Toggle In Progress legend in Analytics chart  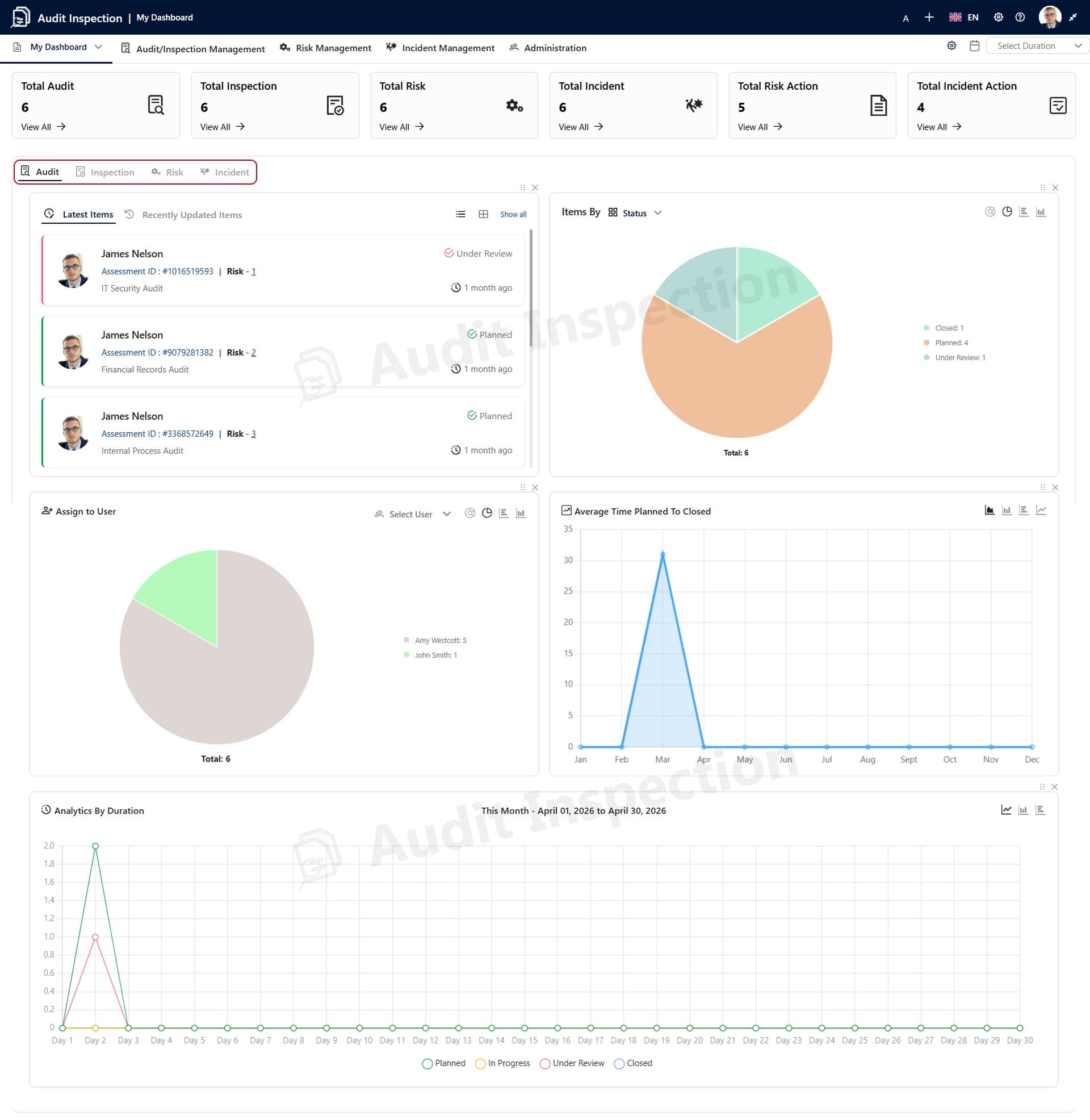coord(502,1063)
